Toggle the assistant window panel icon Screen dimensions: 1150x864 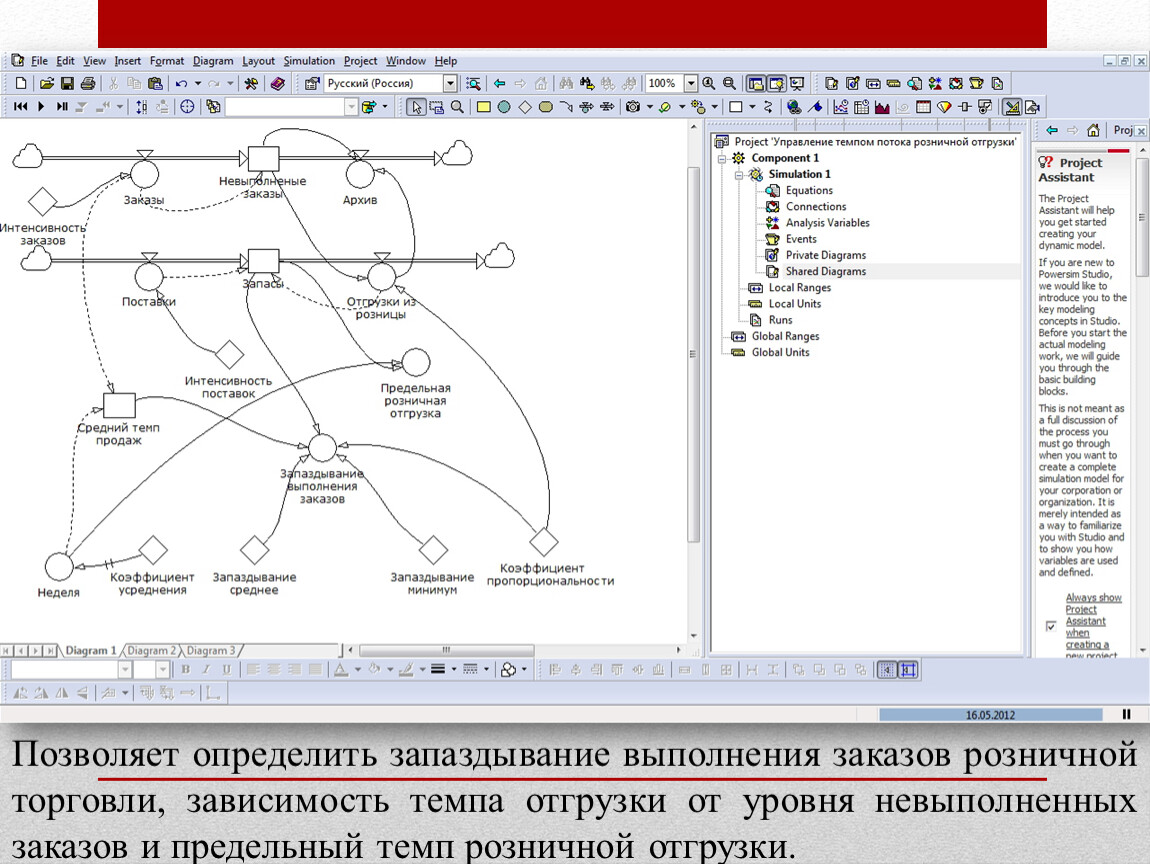coord(776,84)
